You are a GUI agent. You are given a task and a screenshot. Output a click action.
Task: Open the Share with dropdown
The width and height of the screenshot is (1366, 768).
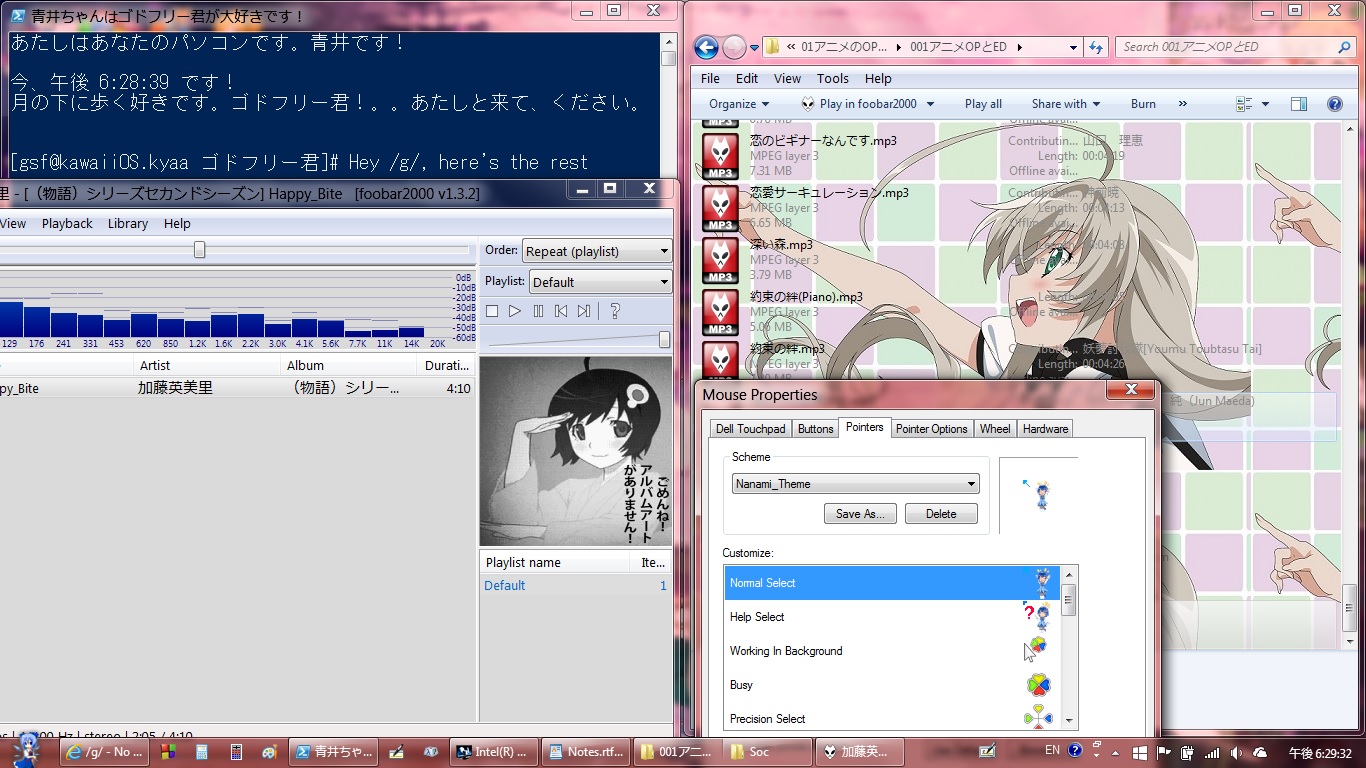(x=1066, y=104)
